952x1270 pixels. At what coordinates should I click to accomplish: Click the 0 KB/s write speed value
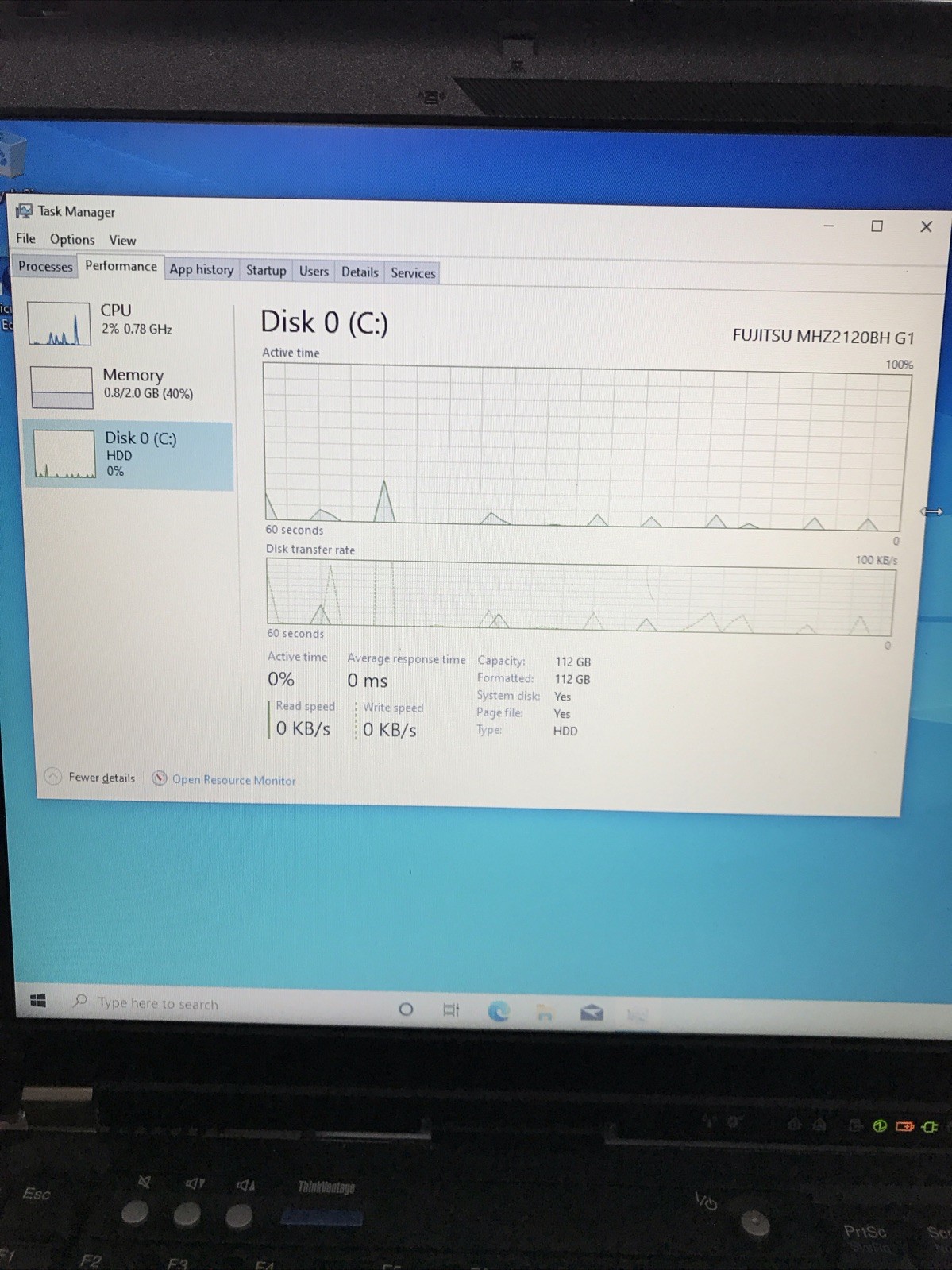(x=389, y=730)
